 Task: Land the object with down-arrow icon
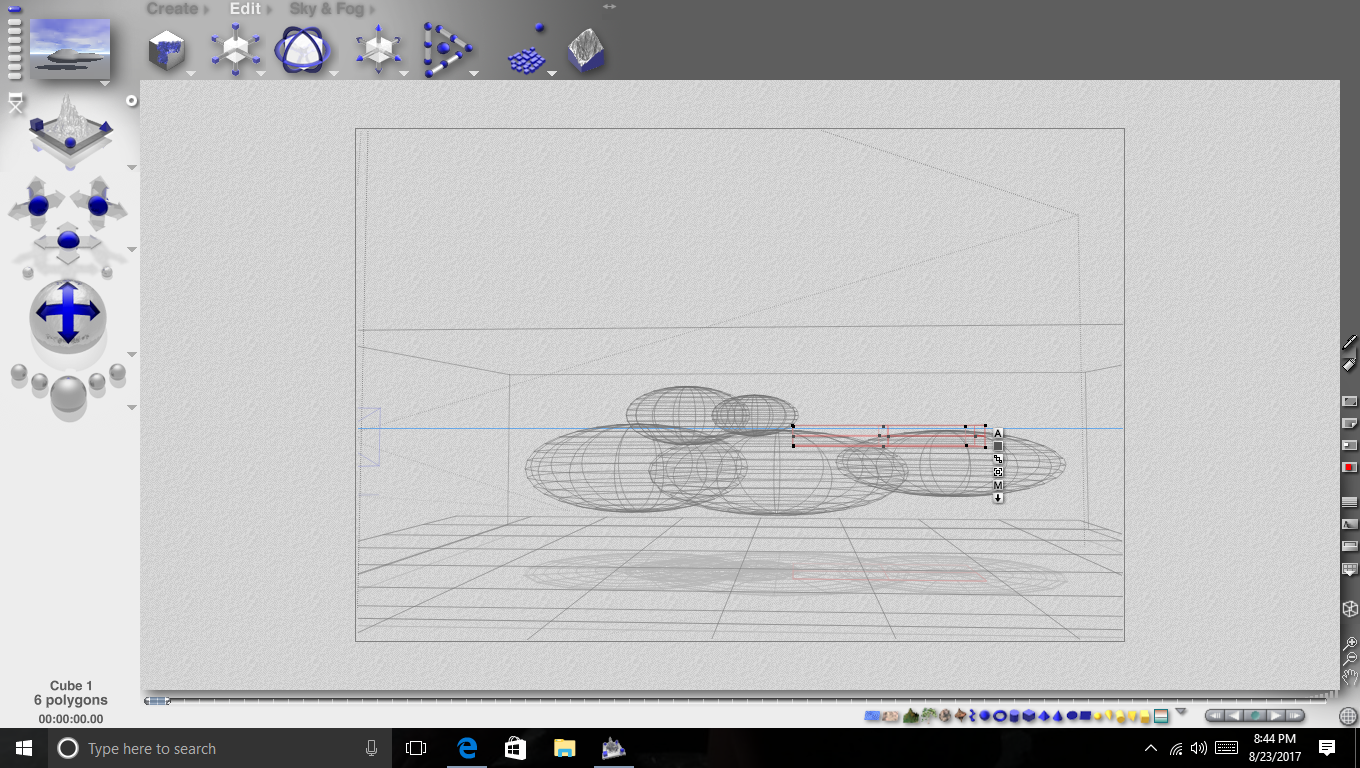point(998,498)
